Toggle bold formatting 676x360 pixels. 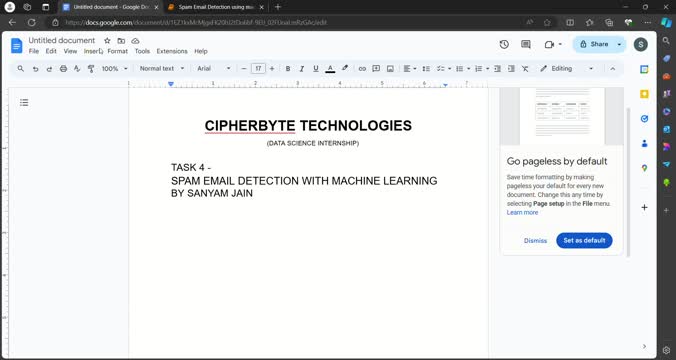coord(288,69)
